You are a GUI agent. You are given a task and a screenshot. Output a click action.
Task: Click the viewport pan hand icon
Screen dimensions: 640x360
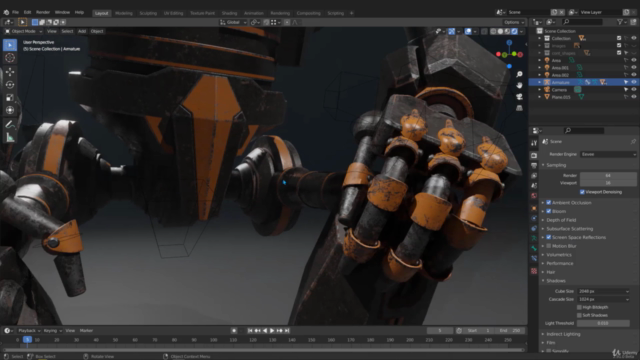tap(519, 85)
